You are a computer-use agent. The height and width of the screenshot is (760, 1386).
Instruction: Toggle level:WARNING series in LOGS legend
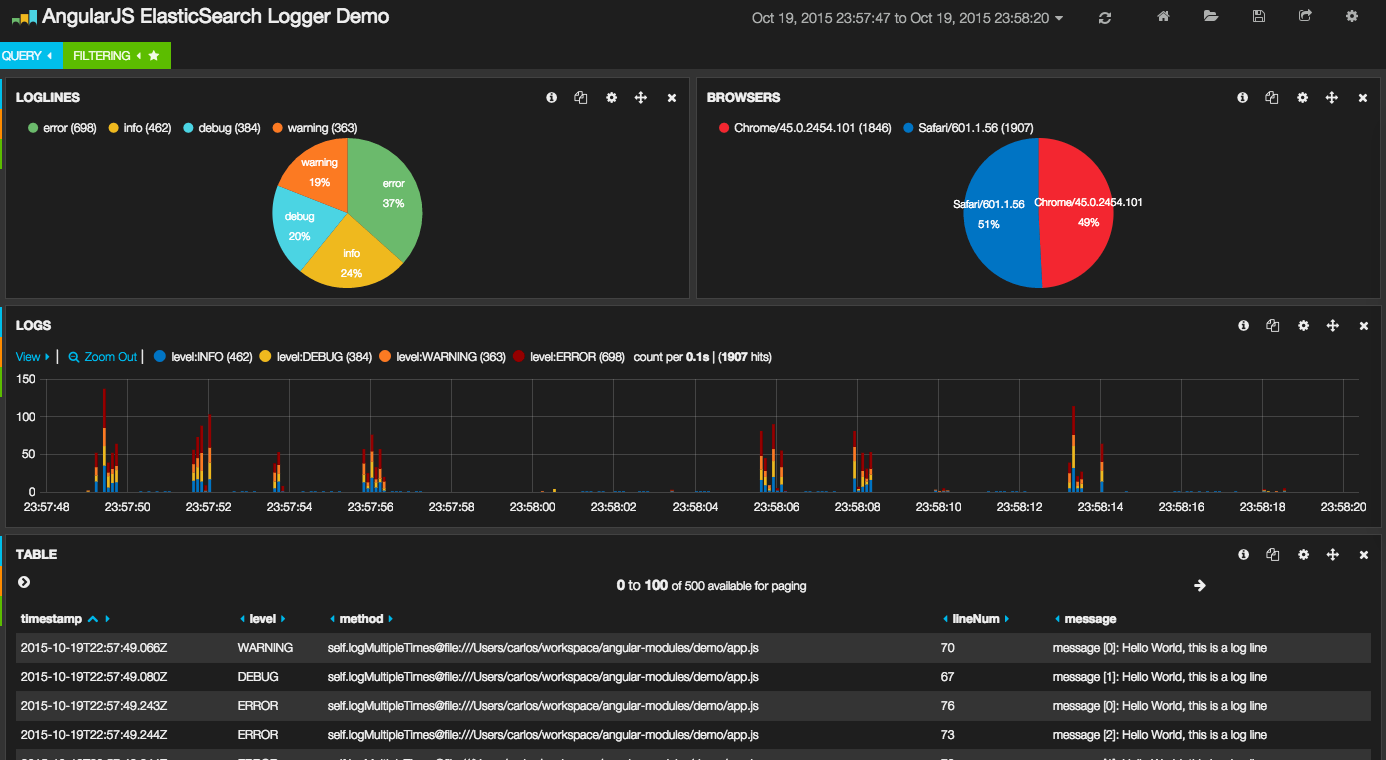(x=442, y=357)
